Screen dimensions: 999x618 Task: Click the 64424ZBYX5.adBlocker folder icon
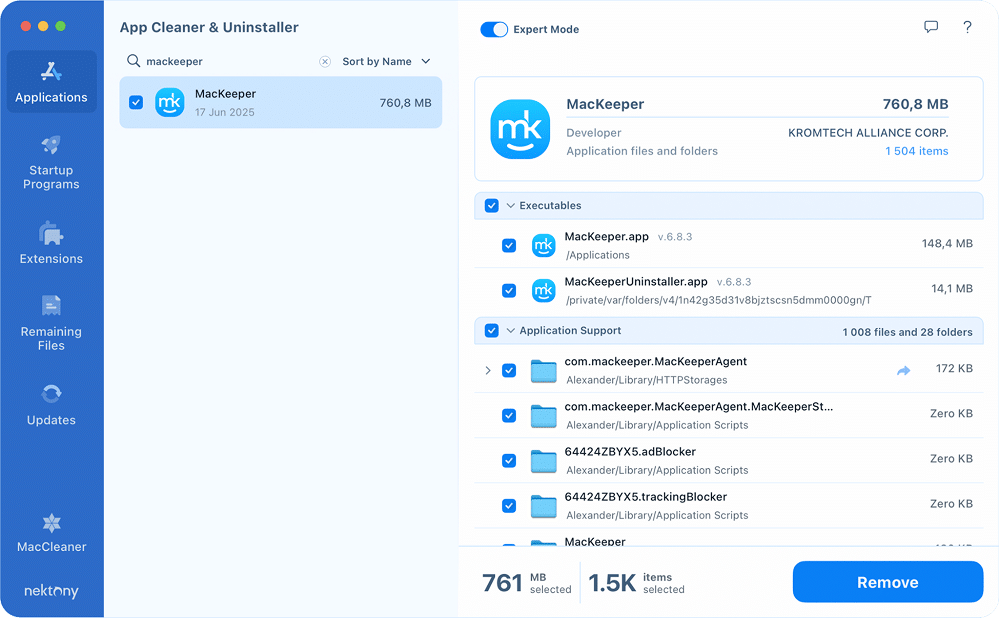click(543, 461)
